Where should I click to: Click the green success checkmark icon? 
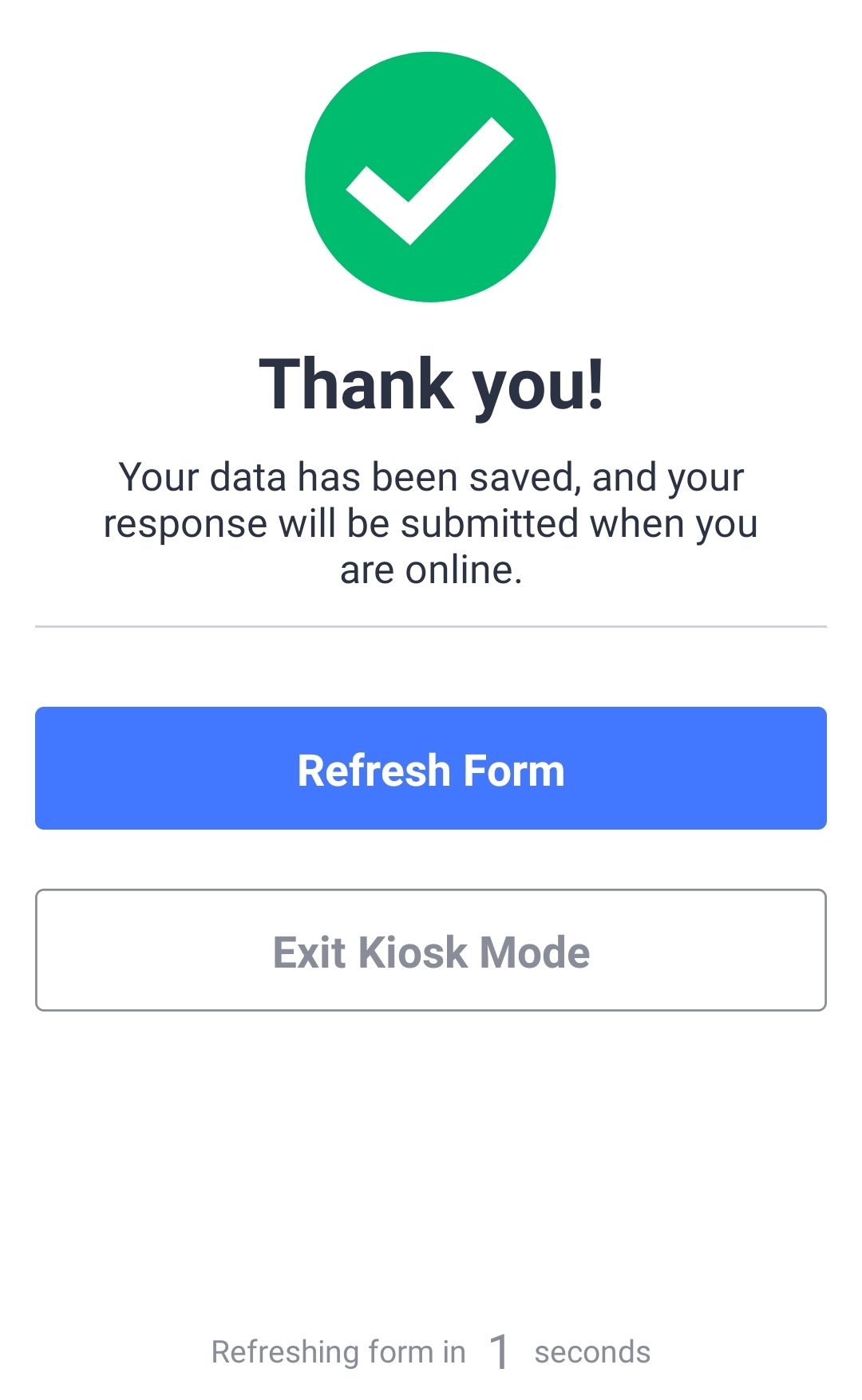point(430,177)
